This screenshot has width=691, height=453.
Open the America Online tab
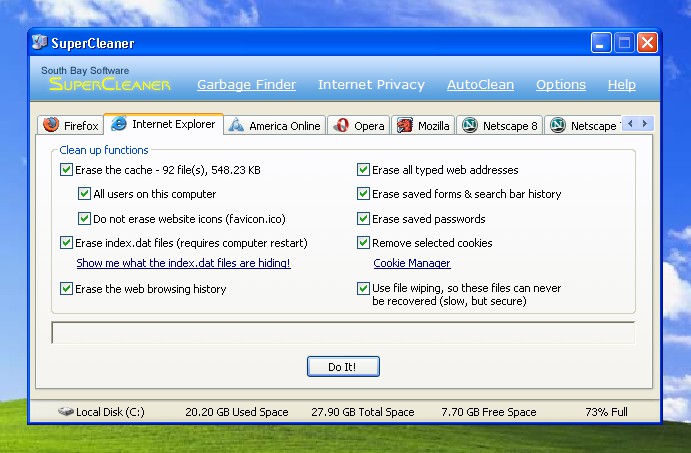click(275, 126)
